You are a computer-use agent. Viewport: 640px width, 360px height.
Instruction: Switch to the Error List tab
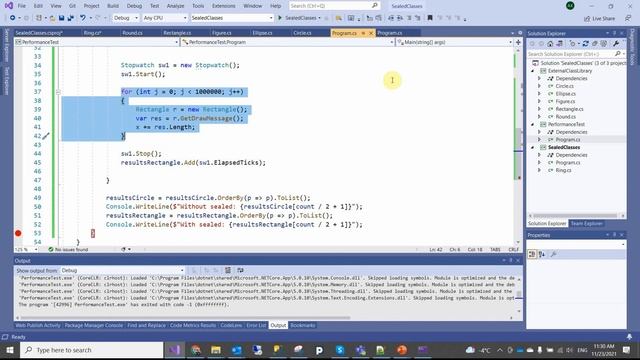click(x=256, y=325)
